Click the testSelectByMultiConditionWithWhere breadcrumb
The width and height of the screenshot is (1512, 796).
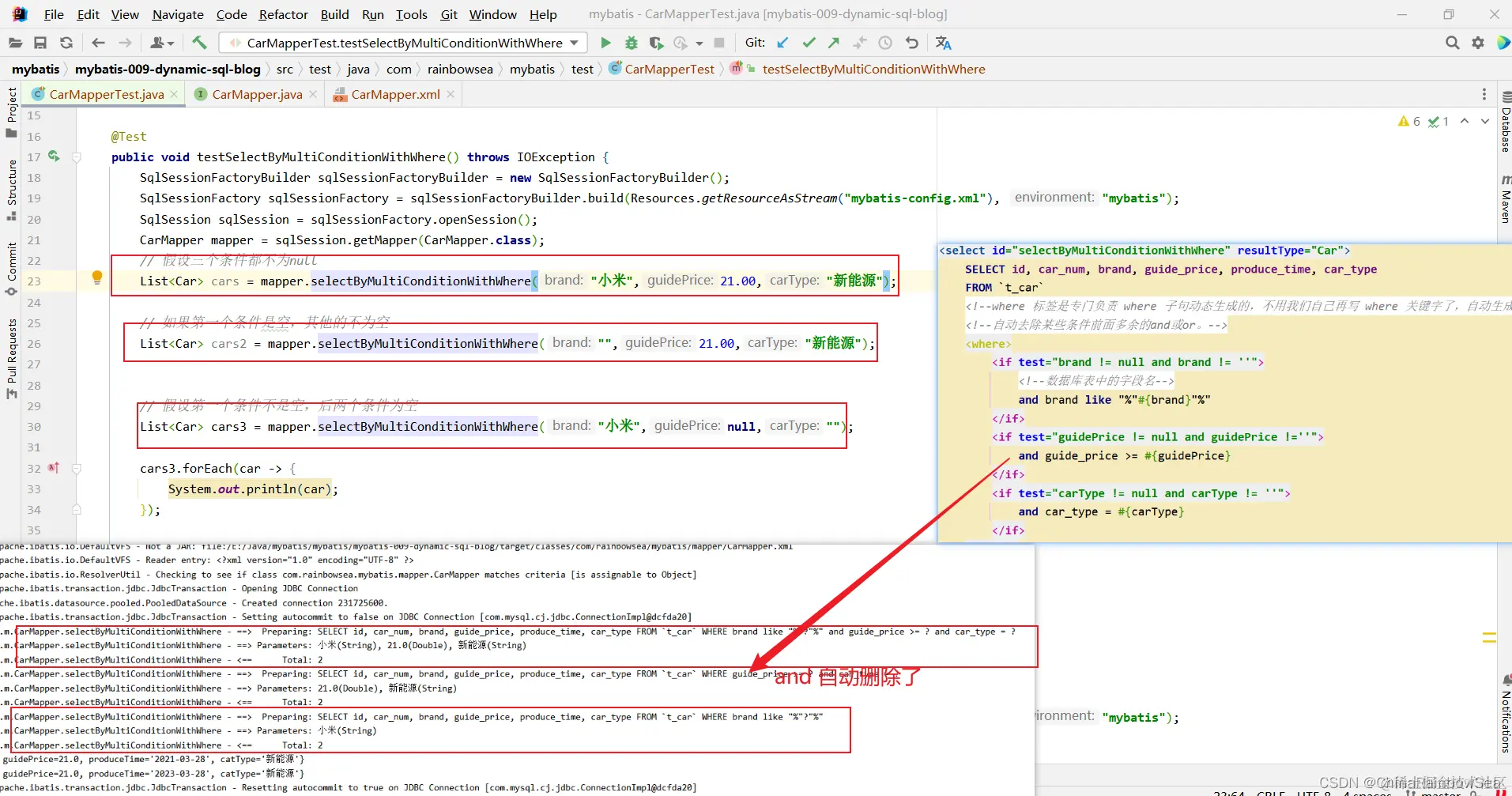tap(873, 70)
